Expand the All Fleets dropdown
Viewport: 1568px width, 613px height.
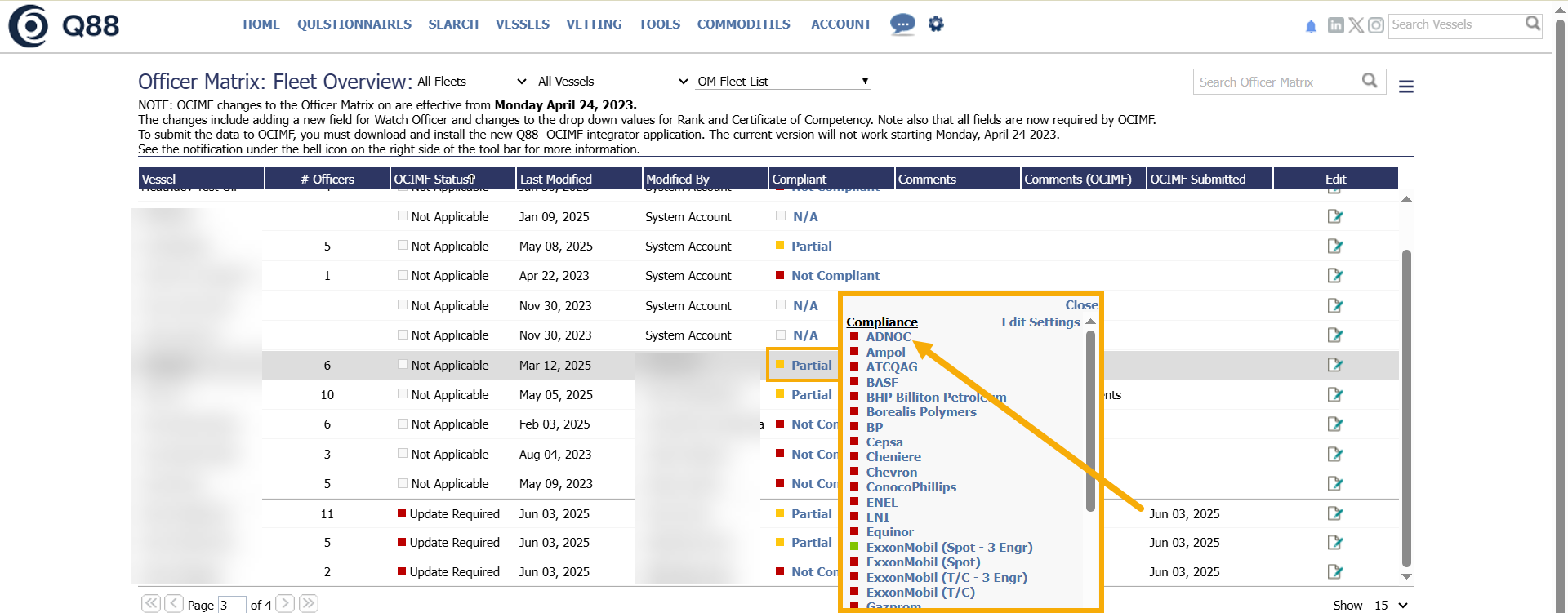(x=472, y=82)
